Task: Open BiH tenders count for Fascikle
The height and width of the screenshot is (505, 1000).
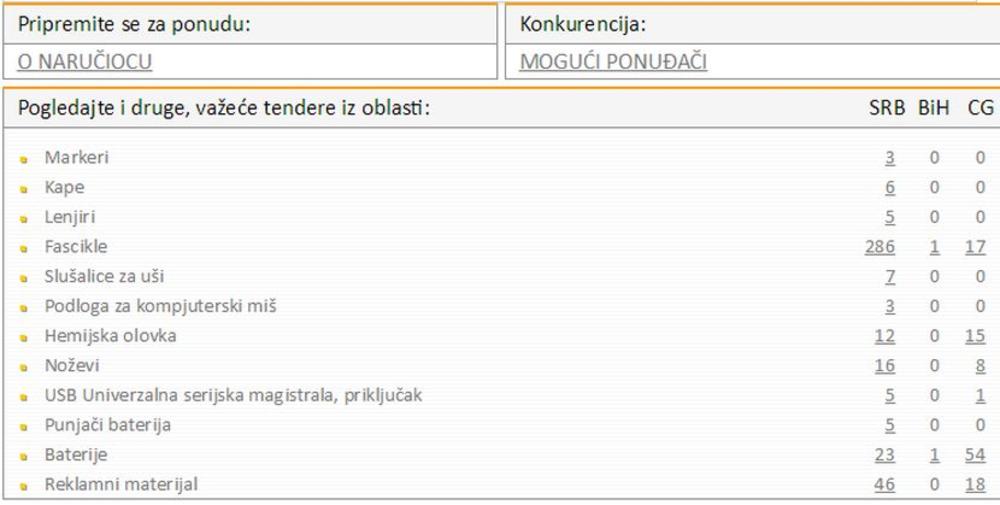Action: (934, 247)
